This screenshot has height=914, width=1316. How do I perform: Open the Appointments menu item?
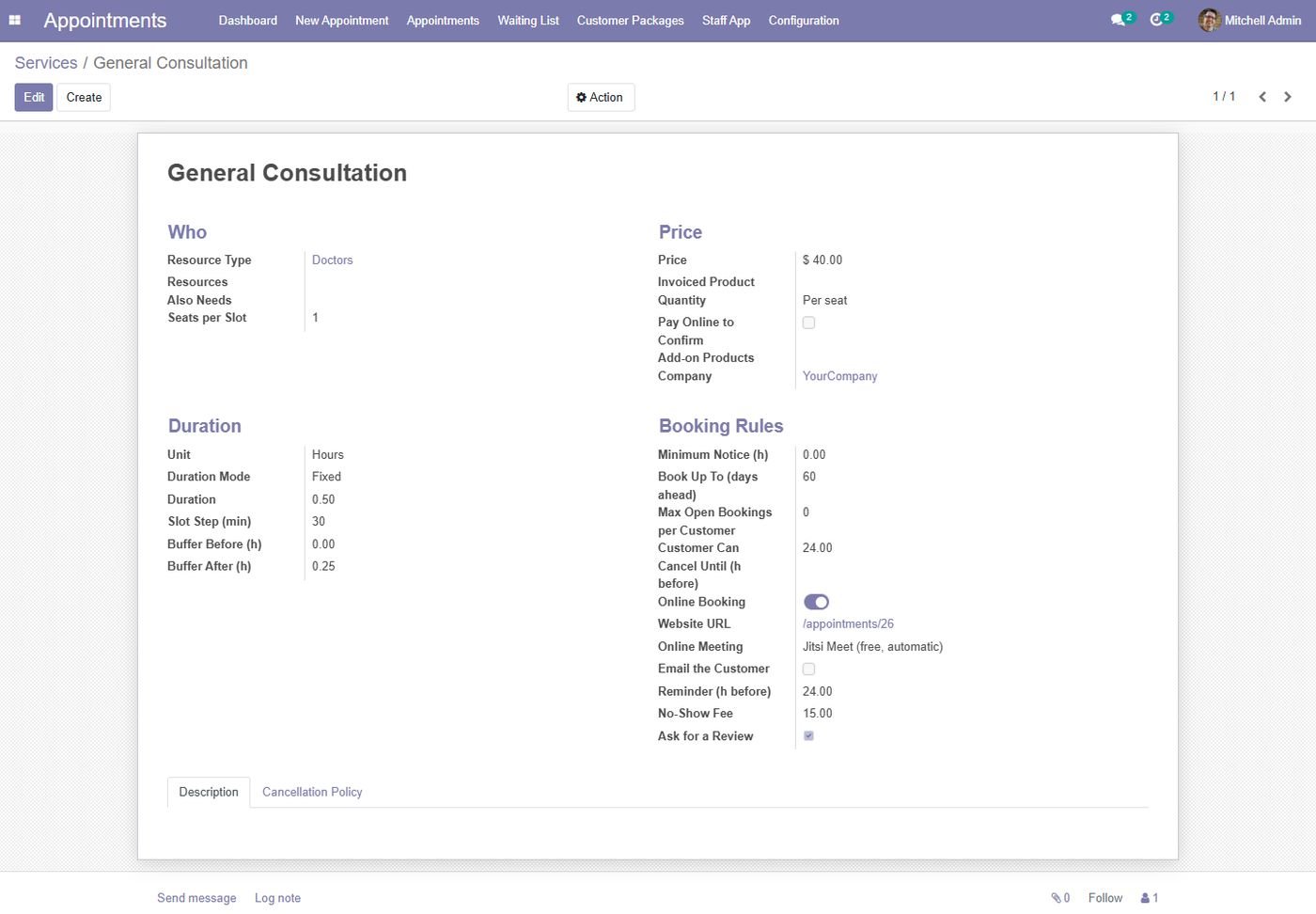click(x=443, y=21)
